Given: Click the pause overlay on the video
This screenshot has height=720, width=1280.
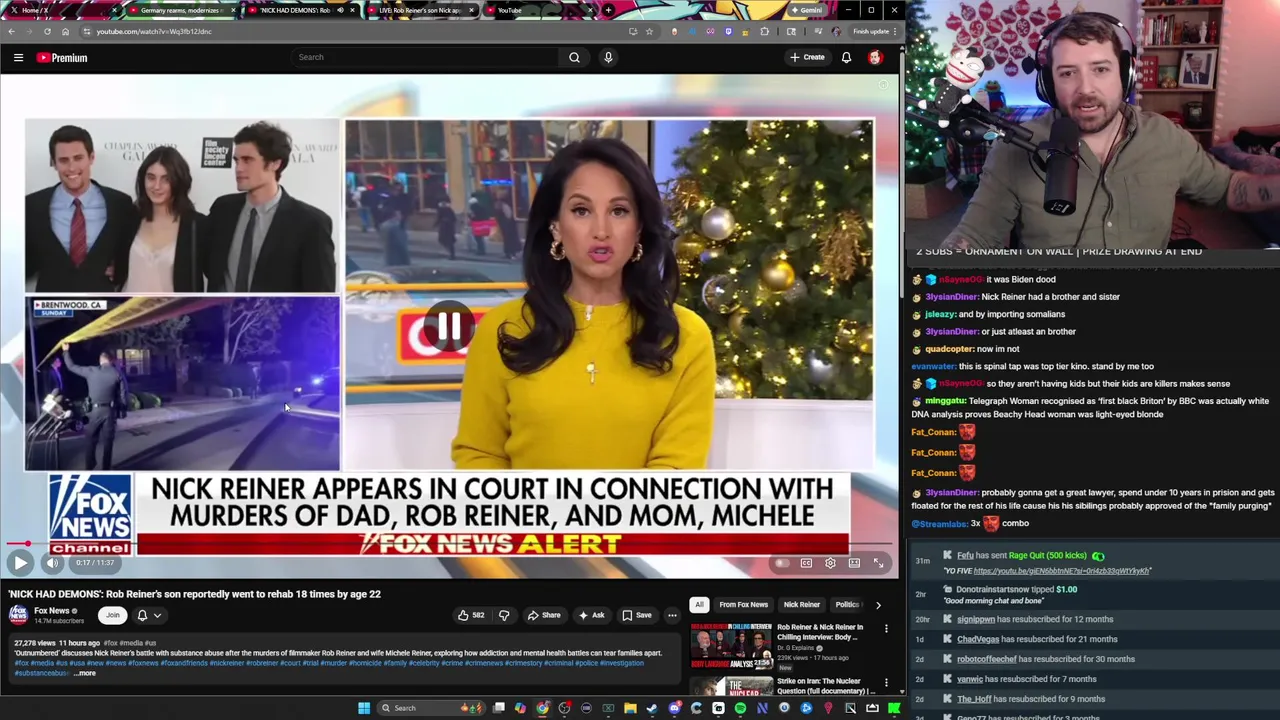Looking at the screenshot, I should tap(448, 327).
